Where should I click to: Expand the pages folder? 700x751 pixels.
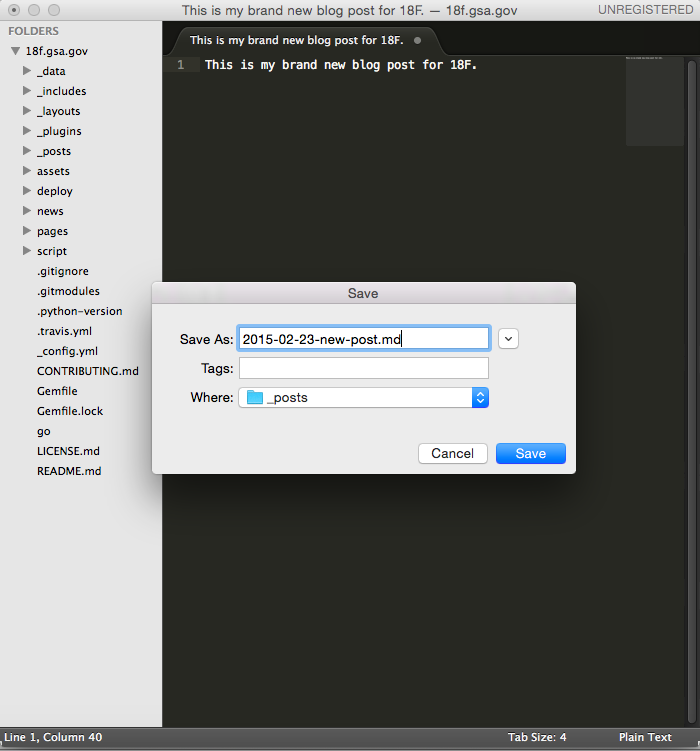click(27, 231)
